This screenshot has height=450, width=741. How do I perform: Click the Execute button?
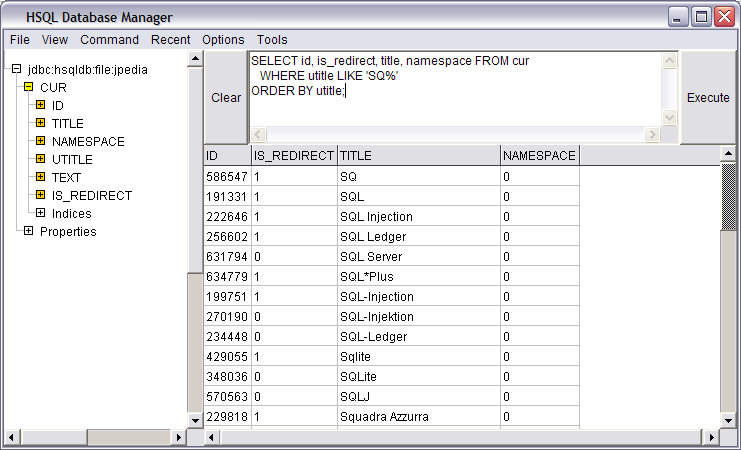[x=708, y=98]
